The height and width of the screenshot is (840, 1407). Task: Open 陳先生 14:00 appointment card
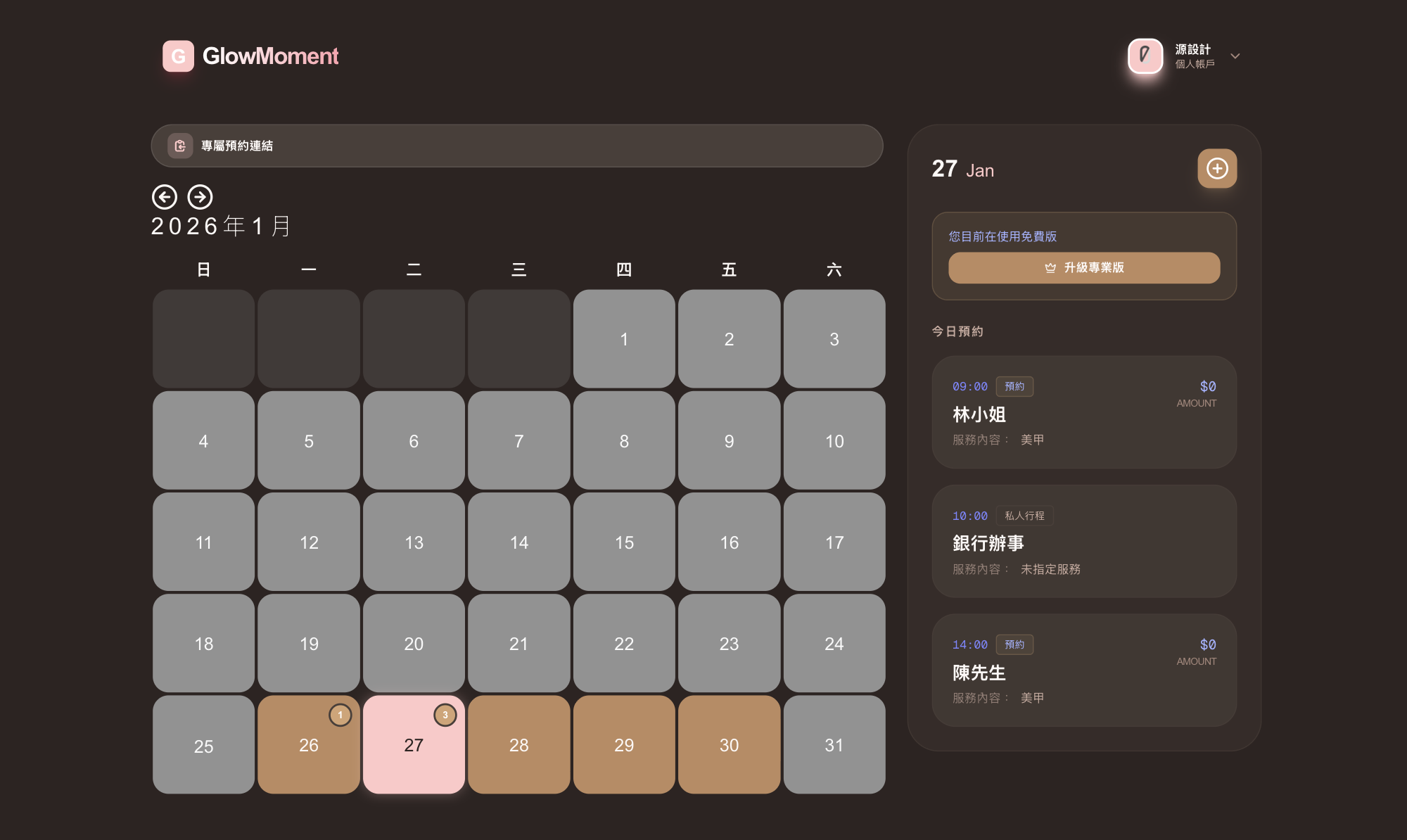pos(1084,670)
